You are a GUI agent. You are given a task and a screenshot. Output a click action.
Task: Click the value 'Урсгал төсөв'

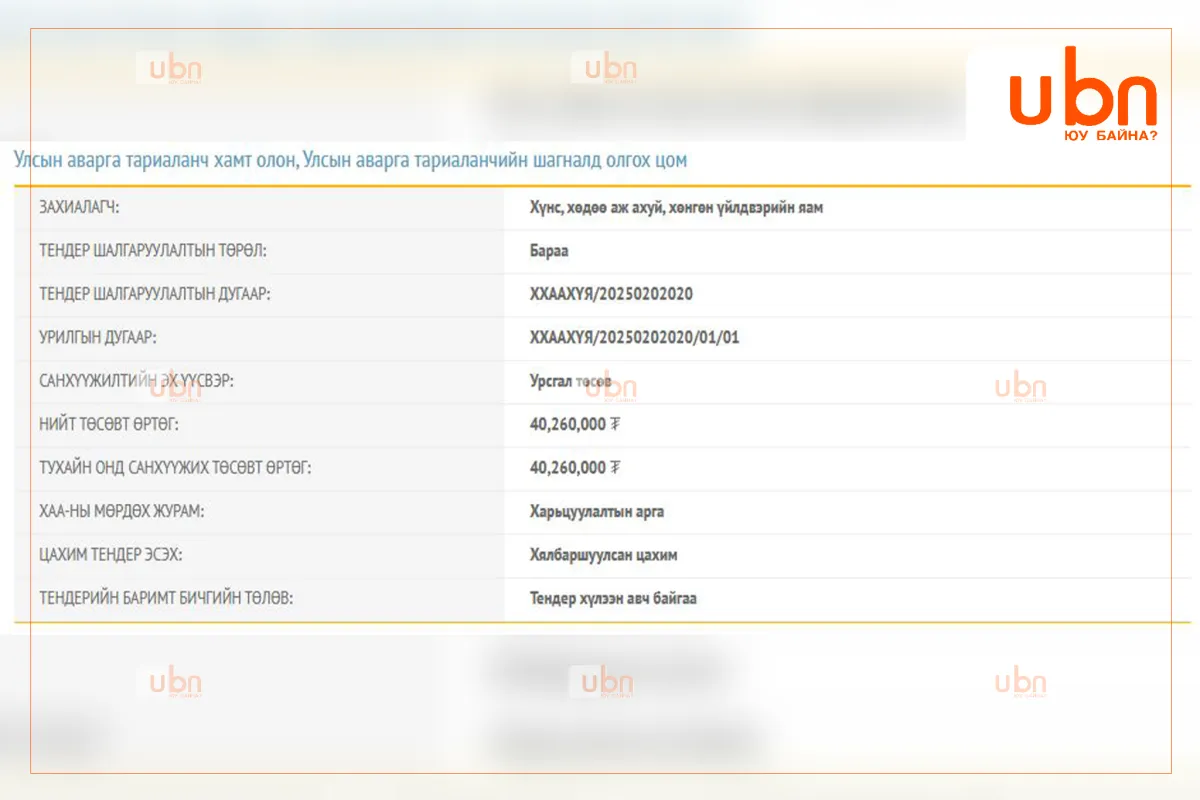coord(571,382)
